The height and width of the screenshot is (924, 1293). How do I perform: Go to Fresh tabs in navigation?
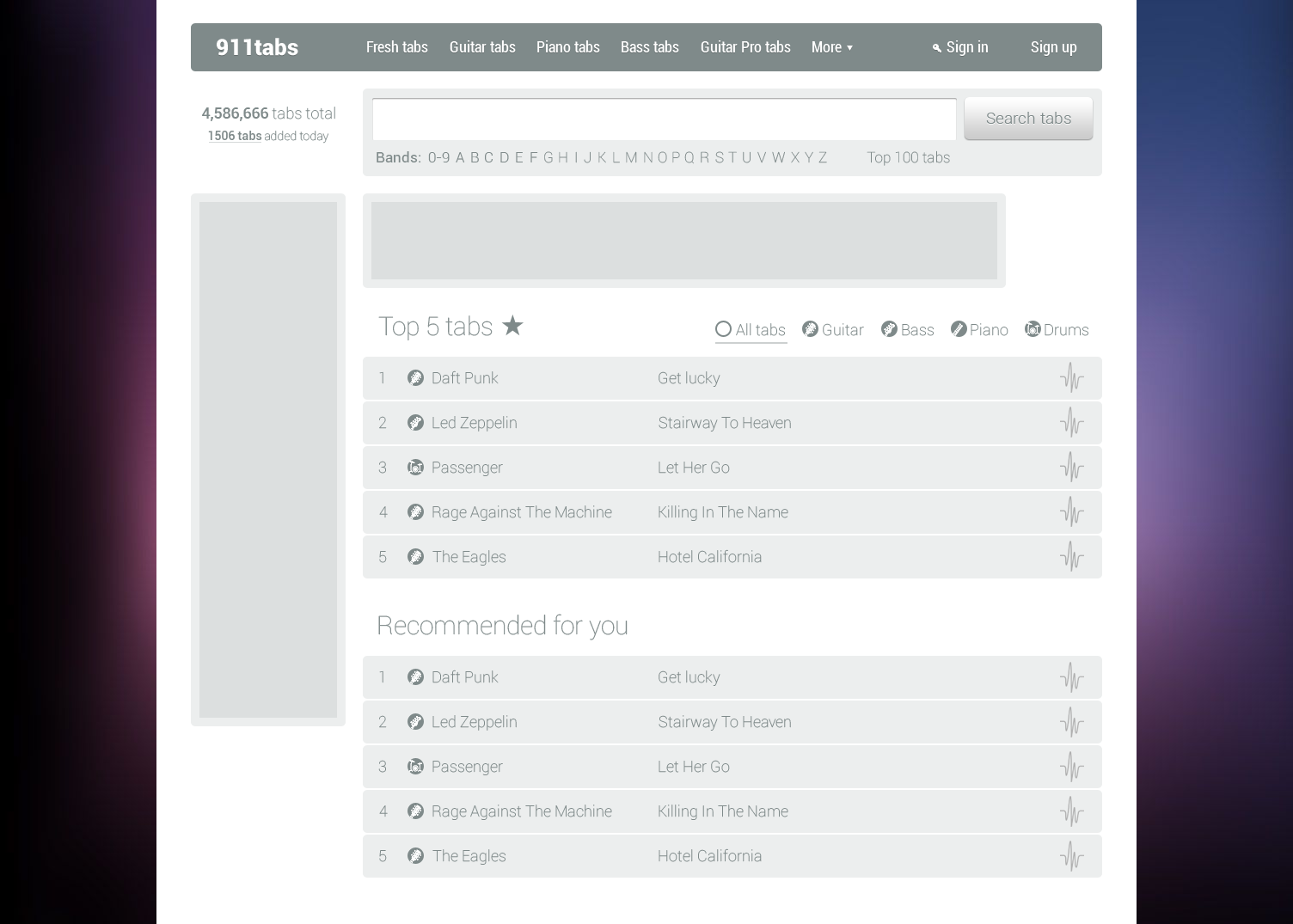(x=396, y=47)
